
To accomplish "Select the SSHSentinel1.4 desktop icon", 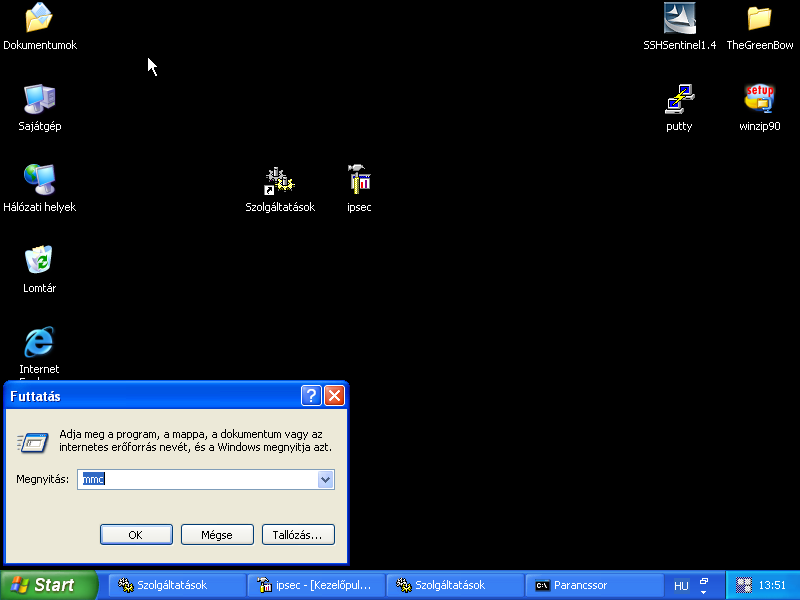I will [x=680, y=18].
